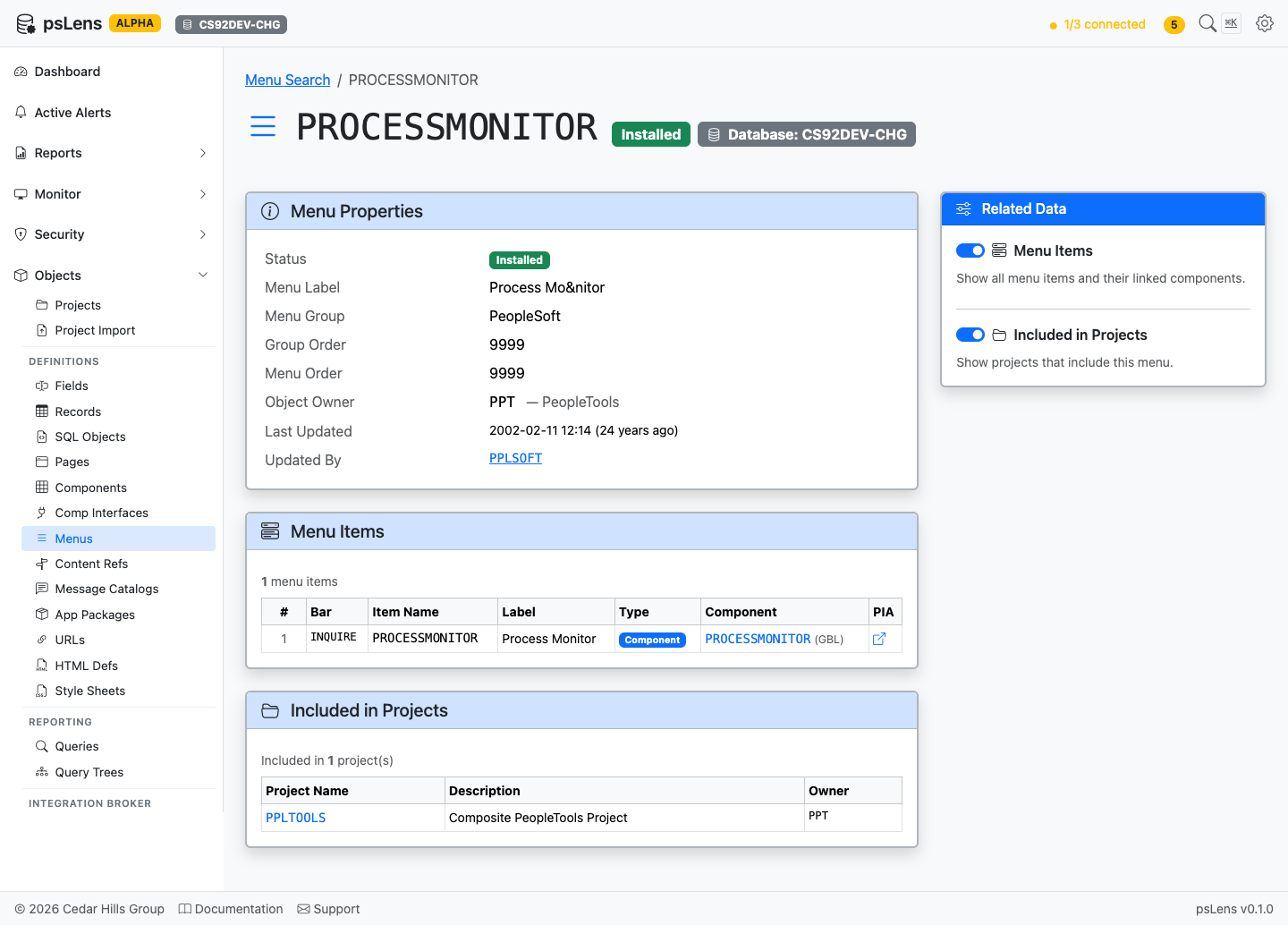Click the 1/3 connected status
1288x925 pixels.
(x=1097, y=24)
